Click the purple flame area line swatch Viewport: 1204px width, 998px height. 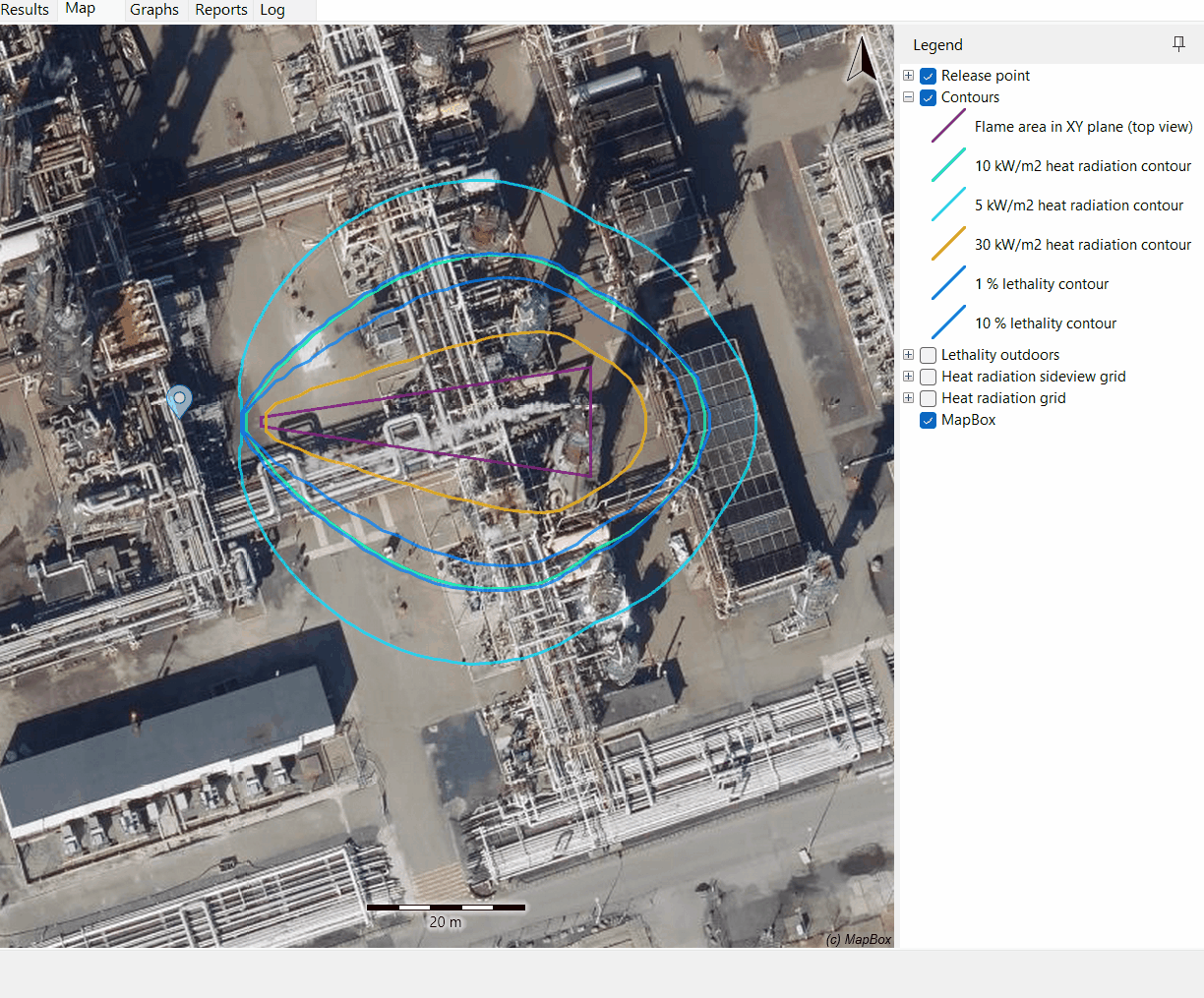click(948, 126)
